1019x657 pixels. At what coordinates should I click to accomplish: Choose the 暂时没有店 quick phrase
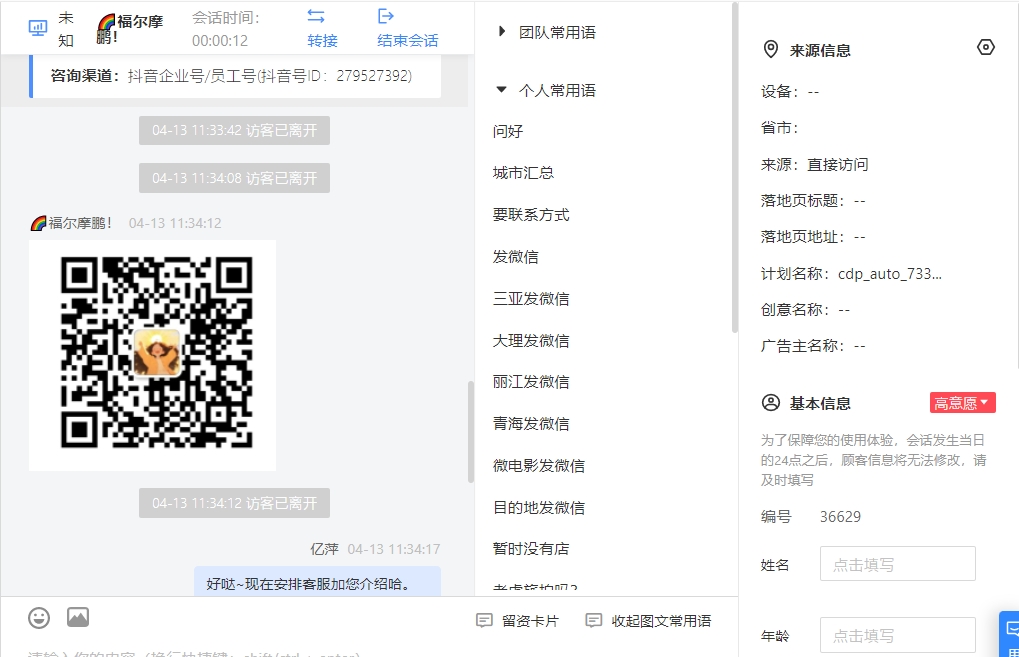click(531, 548)
